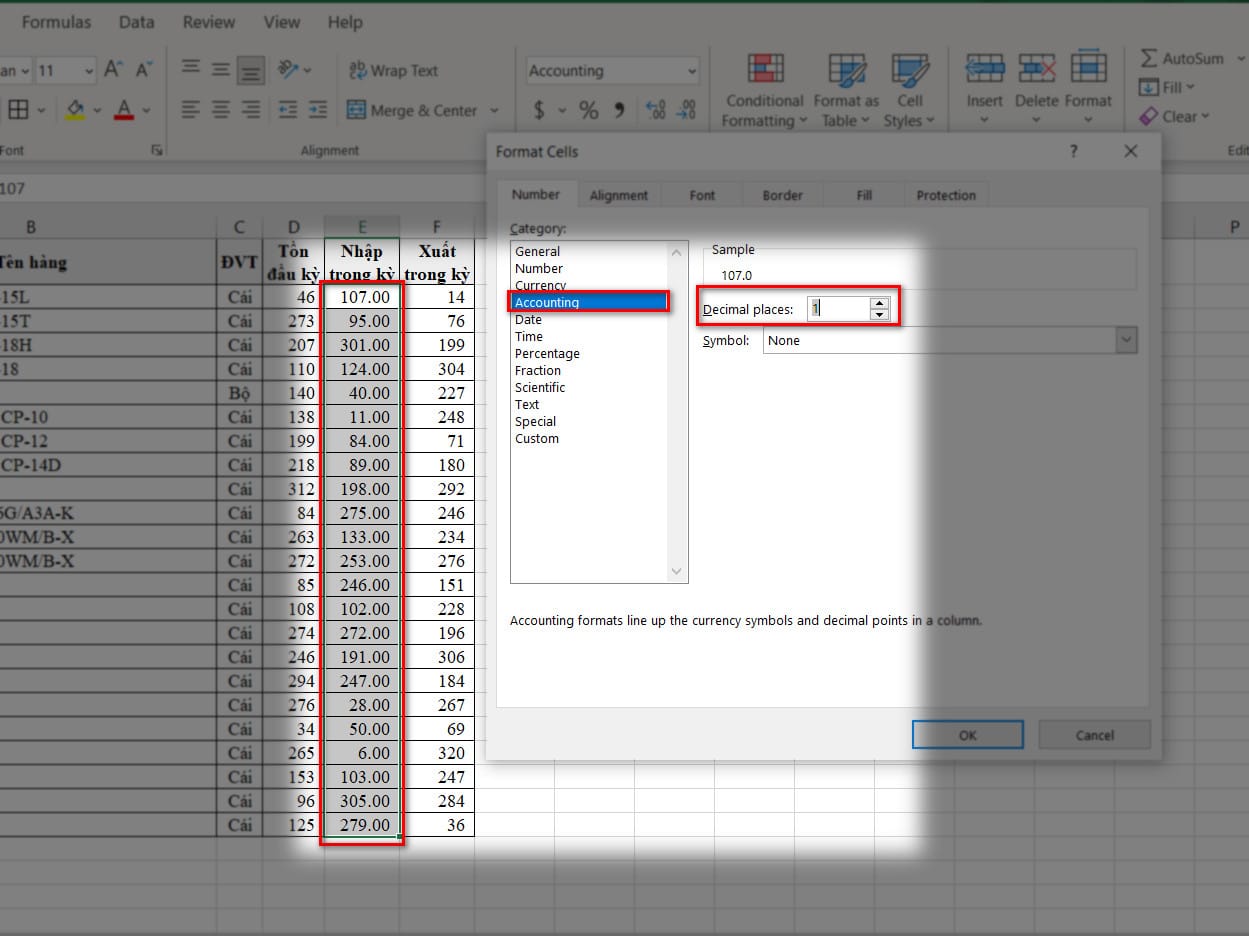The width and height of the screenshot is (1249, 936).
Task: Click the Help question mark in Format Cells
Action: click(x=1074, y=151)
